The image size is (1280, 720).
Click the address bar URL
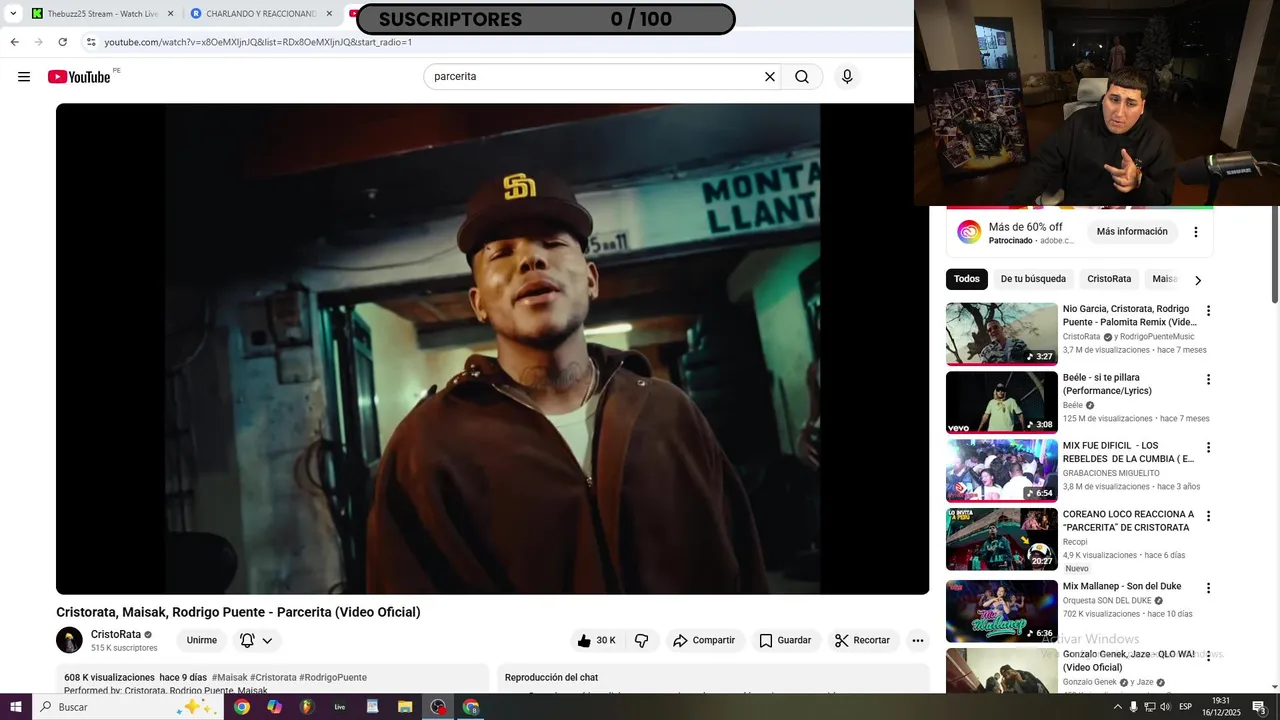tap(258, 42)
